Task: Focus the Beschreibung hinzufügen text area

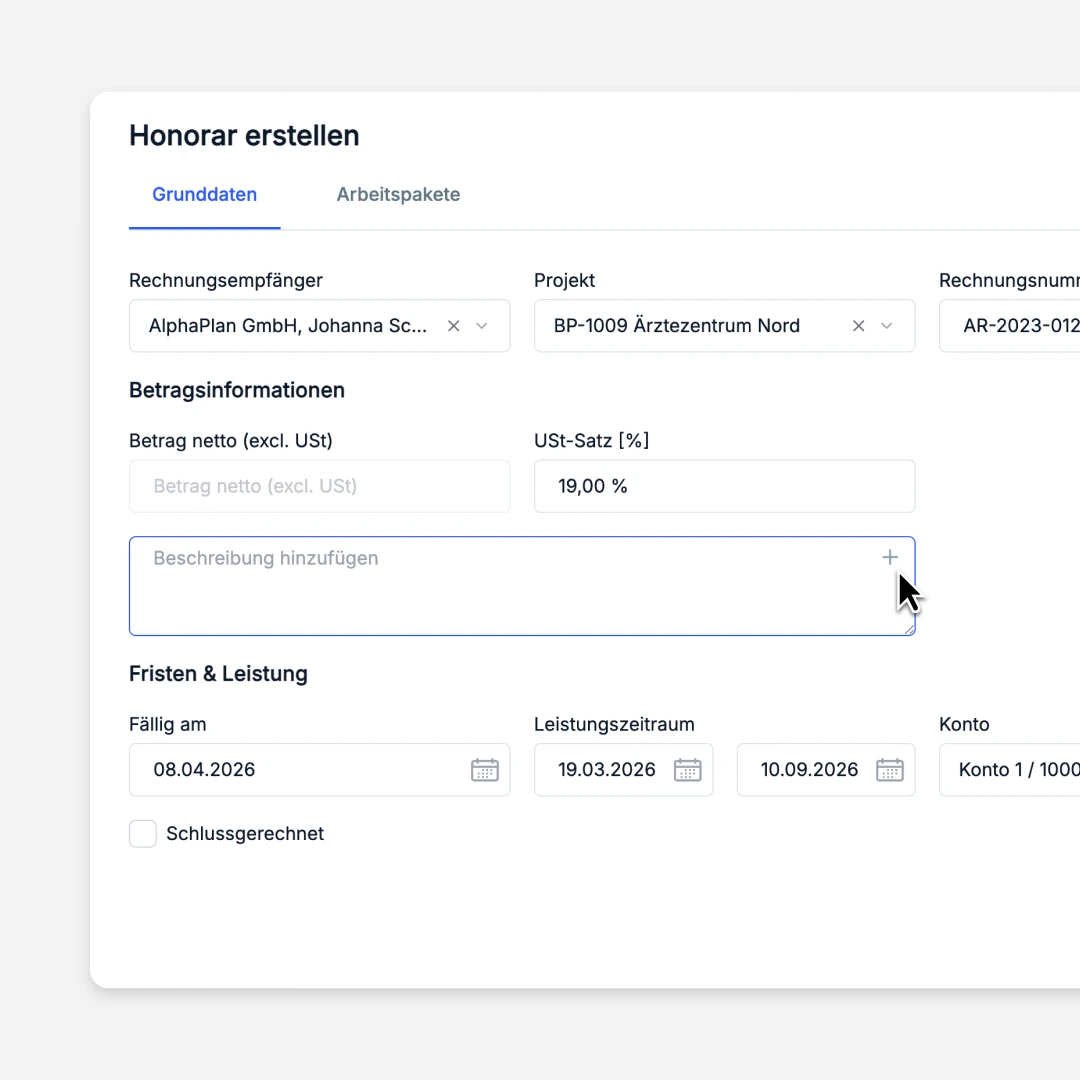Action: click(522, 586)
